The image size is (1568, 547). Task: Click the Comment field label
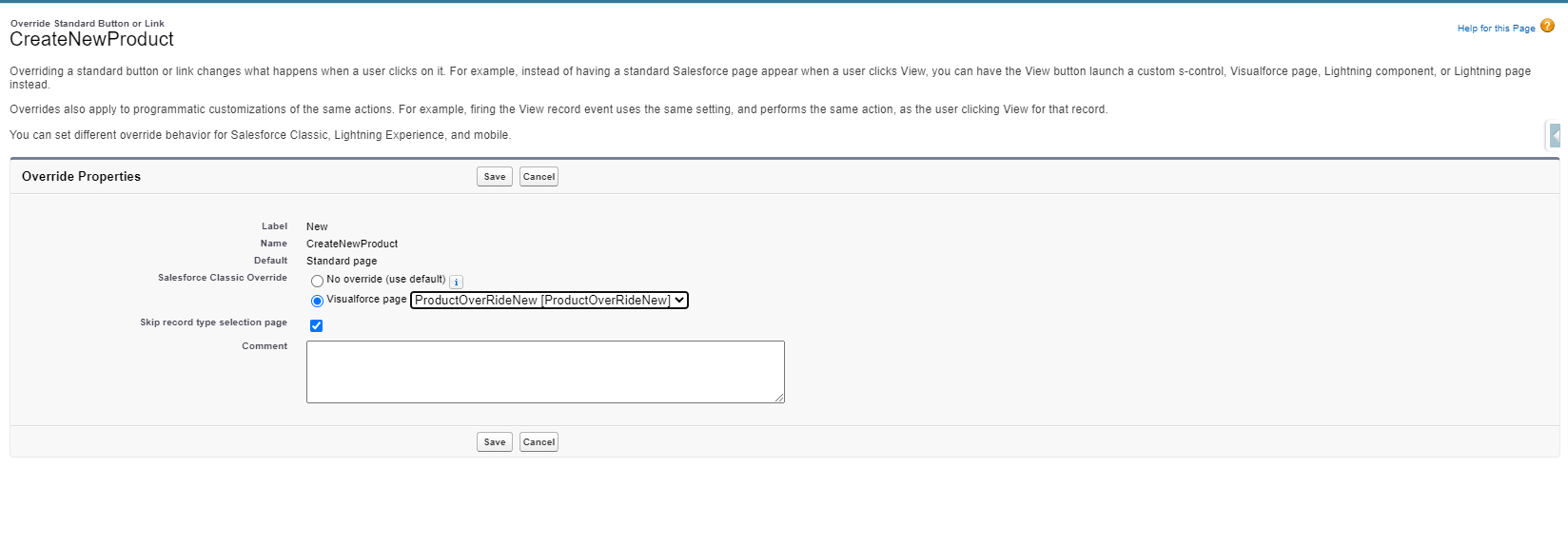coord(265,346)
